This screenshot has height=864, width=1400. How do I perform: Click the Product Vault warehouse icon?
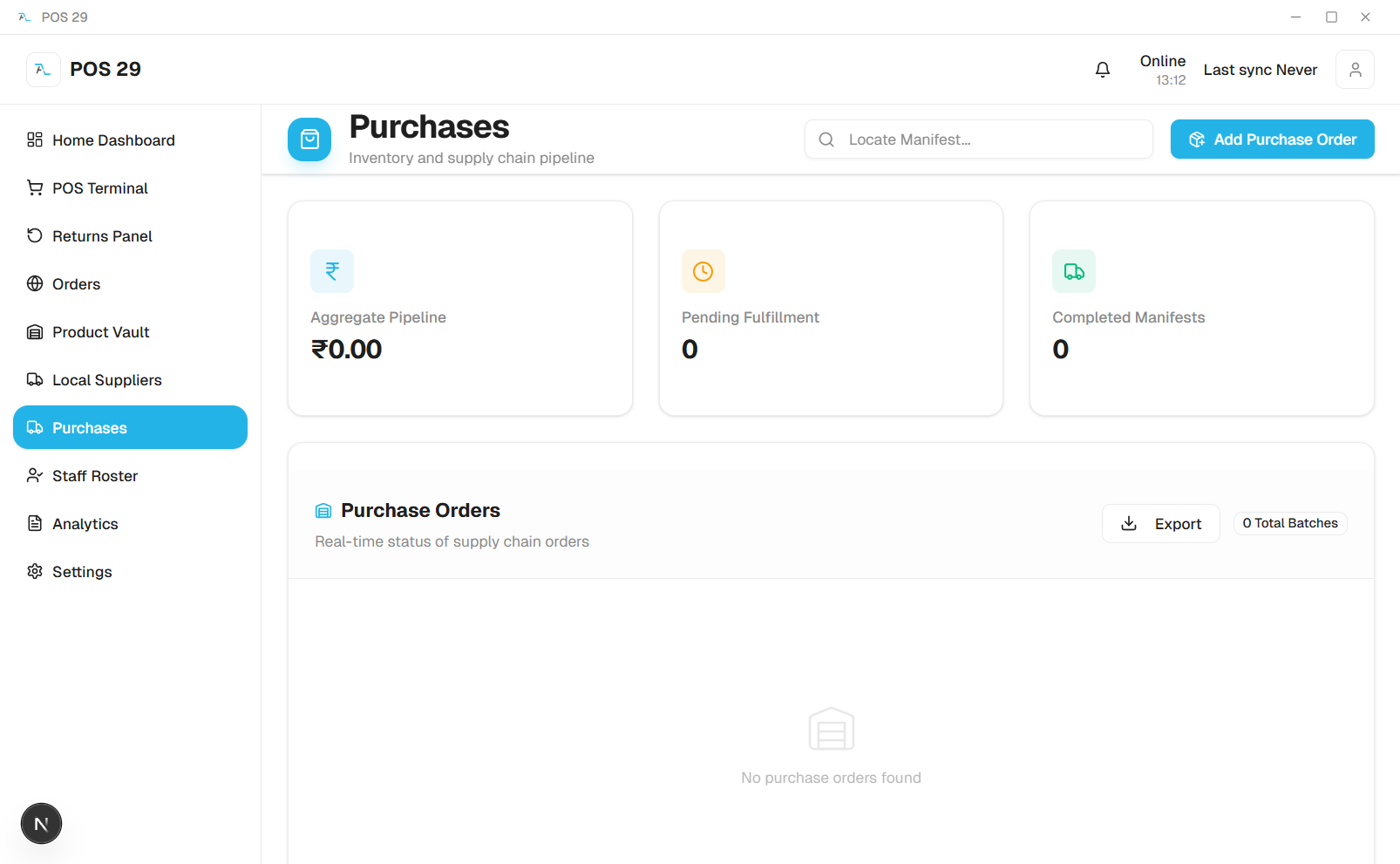click(35, 331)
